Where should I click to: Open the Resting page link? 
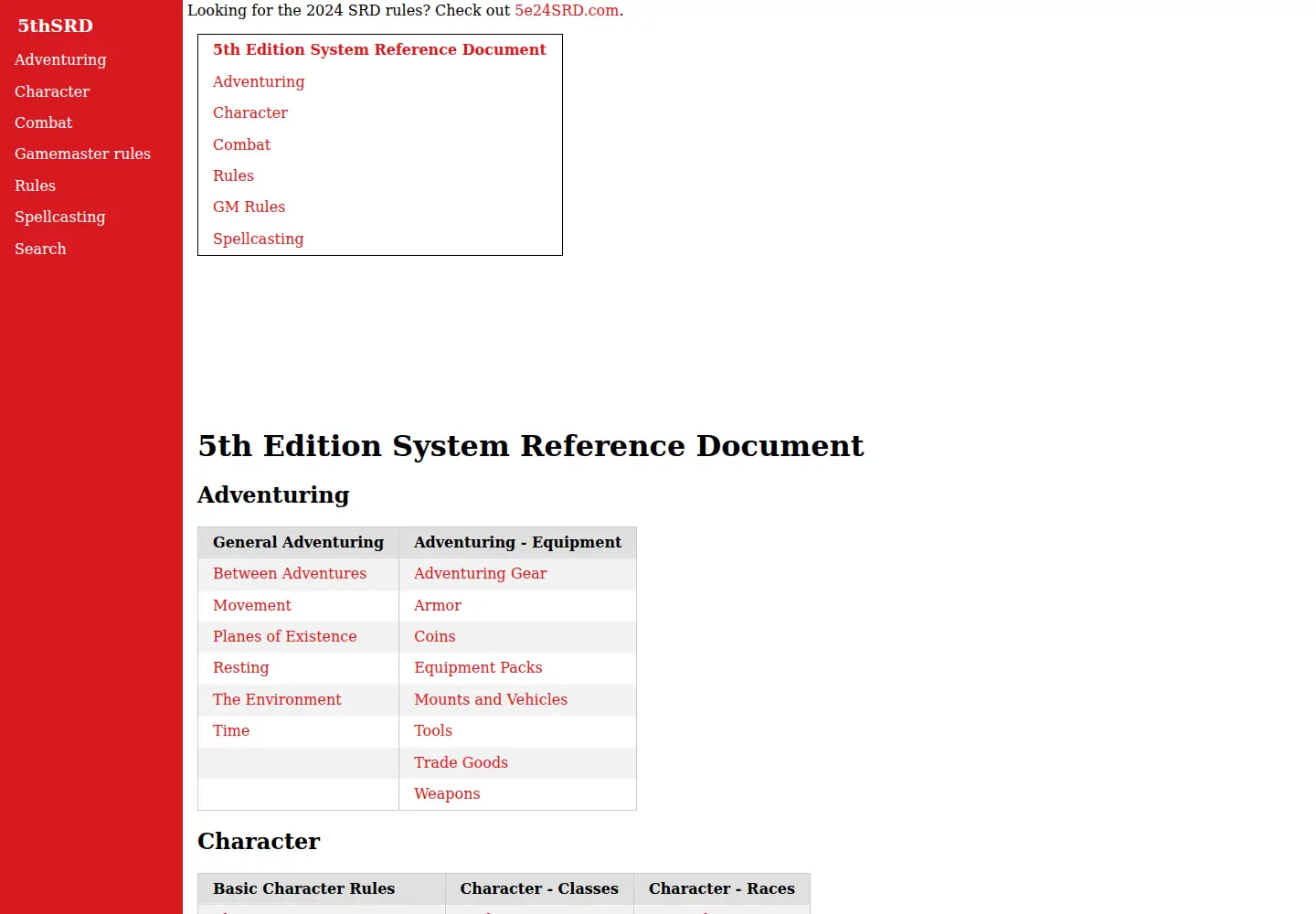click(x=240, y=667)
